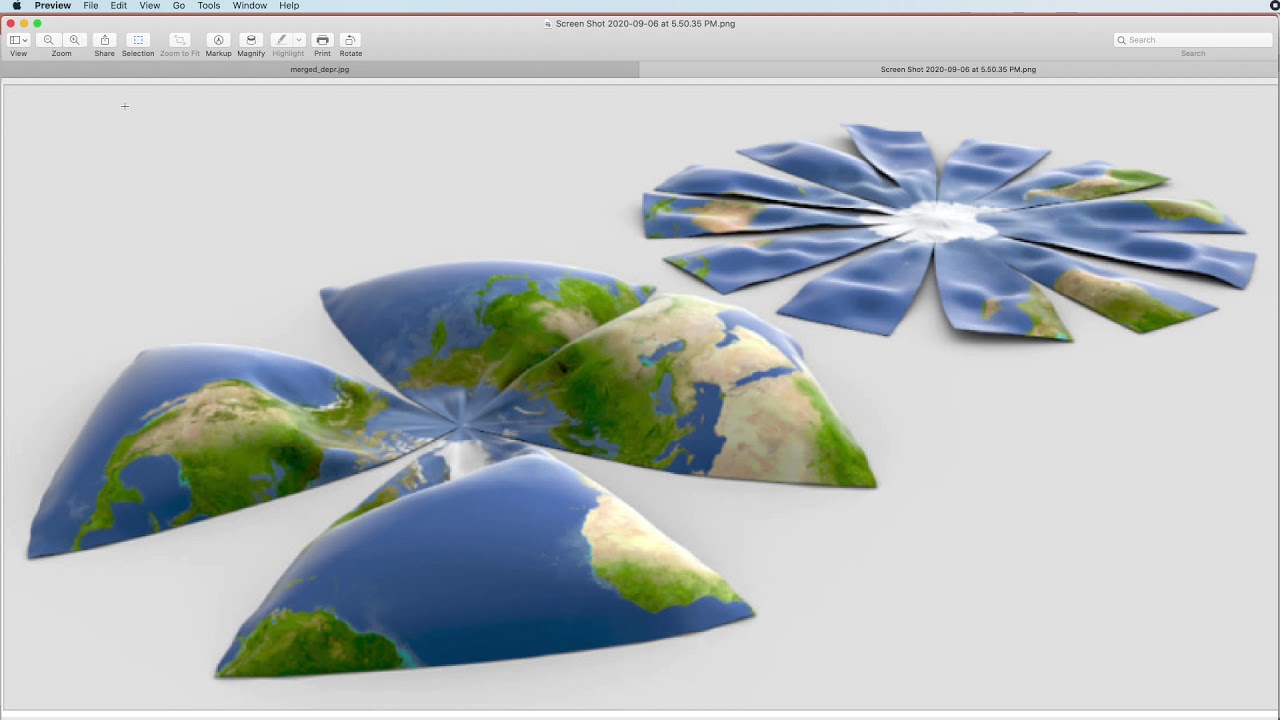The height and width of the screenshot is (720, 1280).
Task: Open the Window menu
Action: coord(250,6)
